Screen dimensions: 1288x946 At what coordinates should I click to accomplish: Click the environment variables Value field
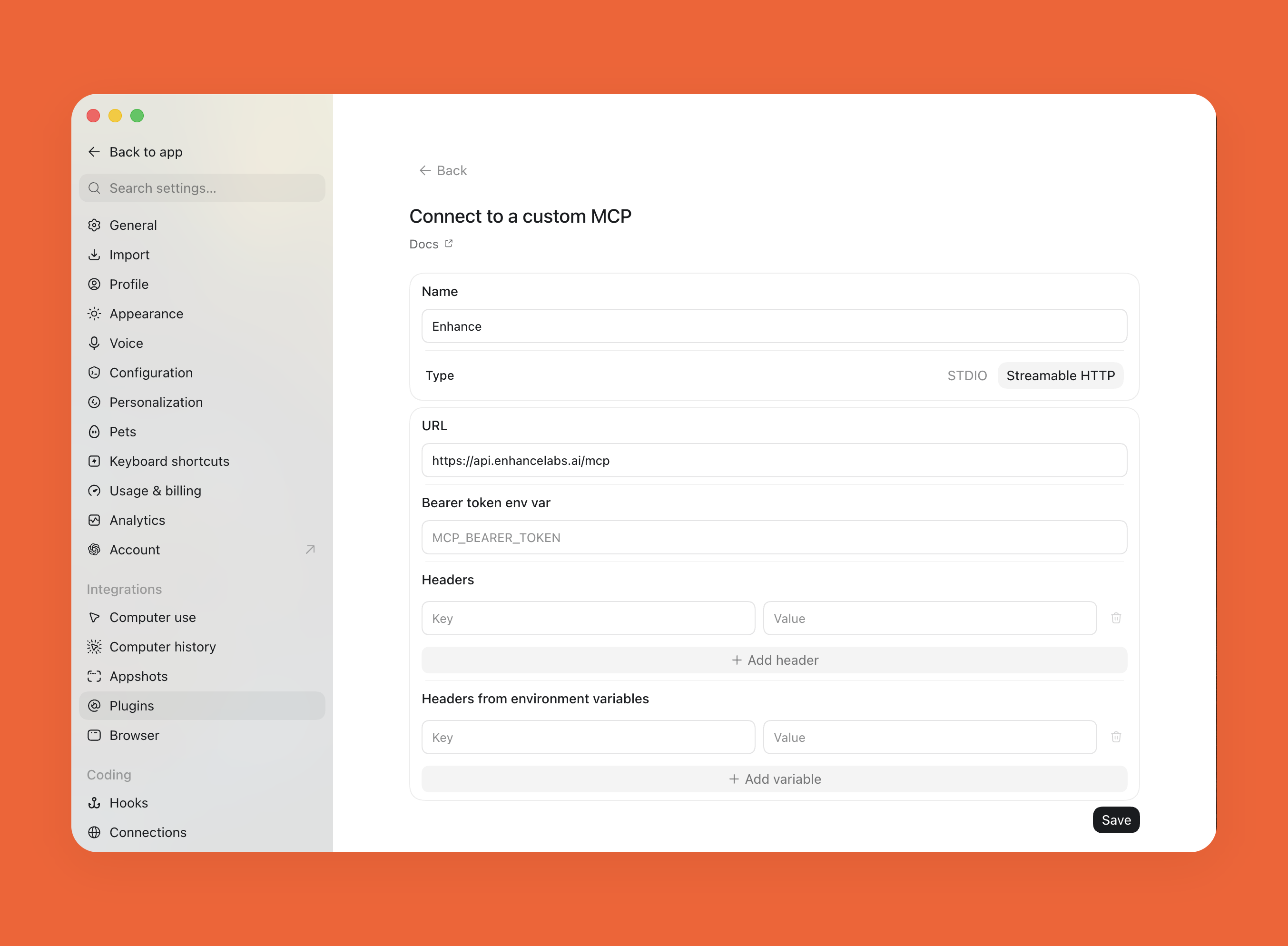(x=930, y=738)
